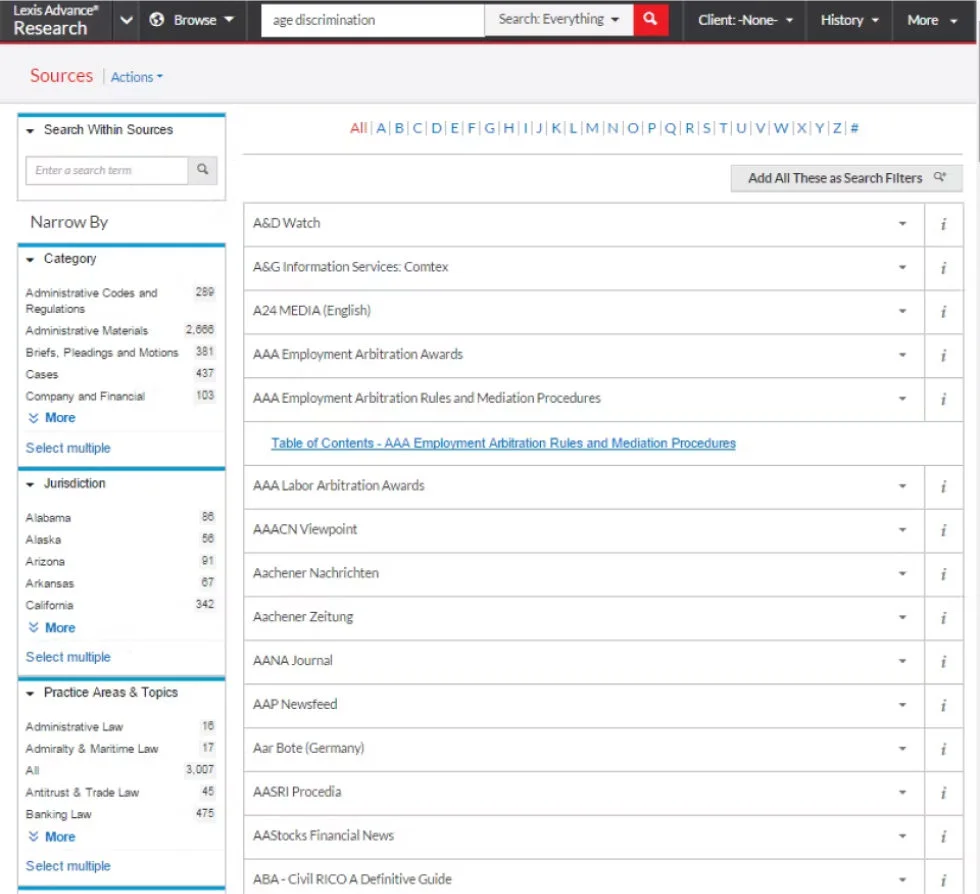
Task: Click the Lexis Advance Research logo
Action: [55, 19]
